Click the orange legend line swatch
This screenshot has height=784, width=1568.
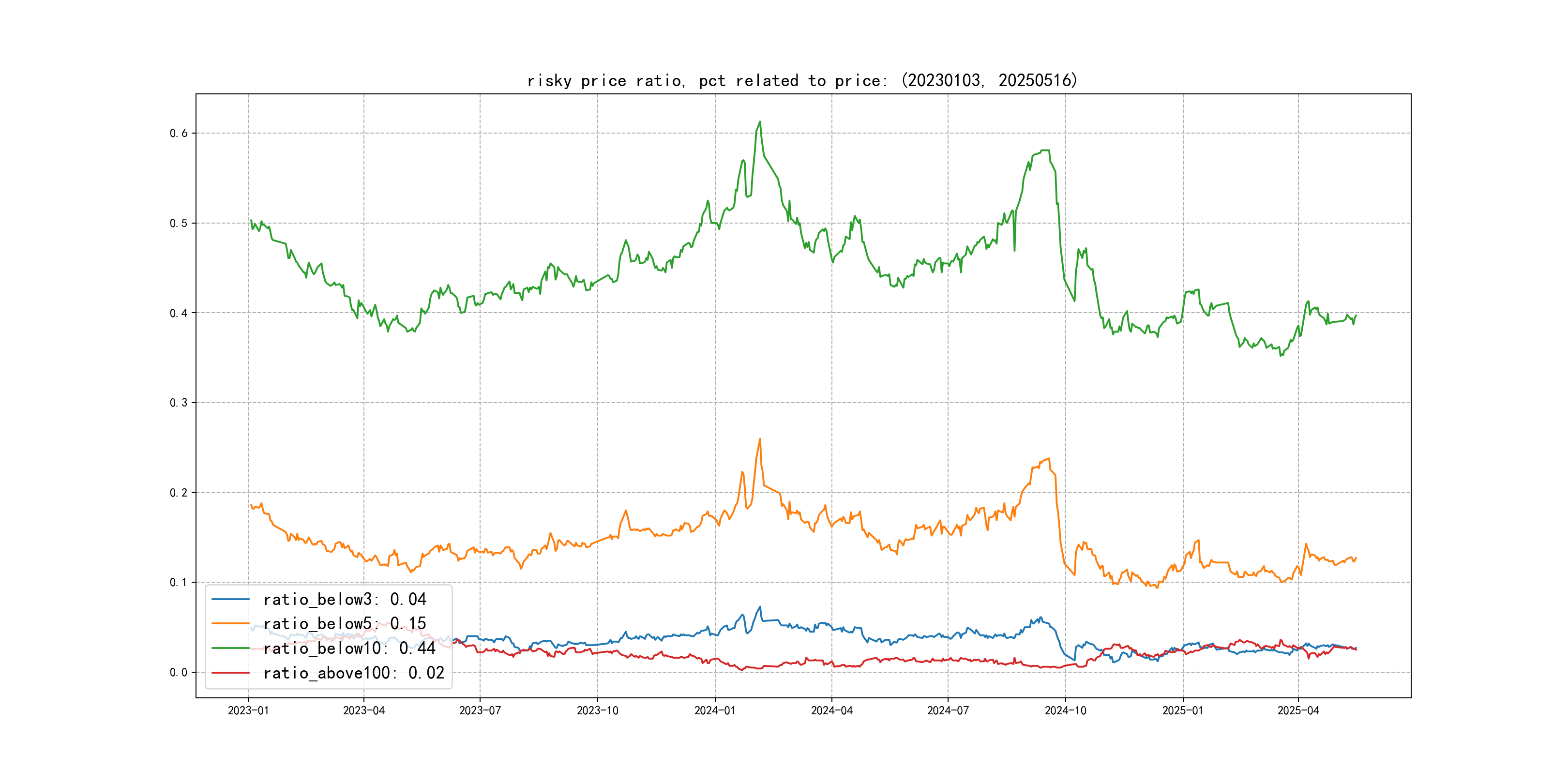[x=230, y=624]
